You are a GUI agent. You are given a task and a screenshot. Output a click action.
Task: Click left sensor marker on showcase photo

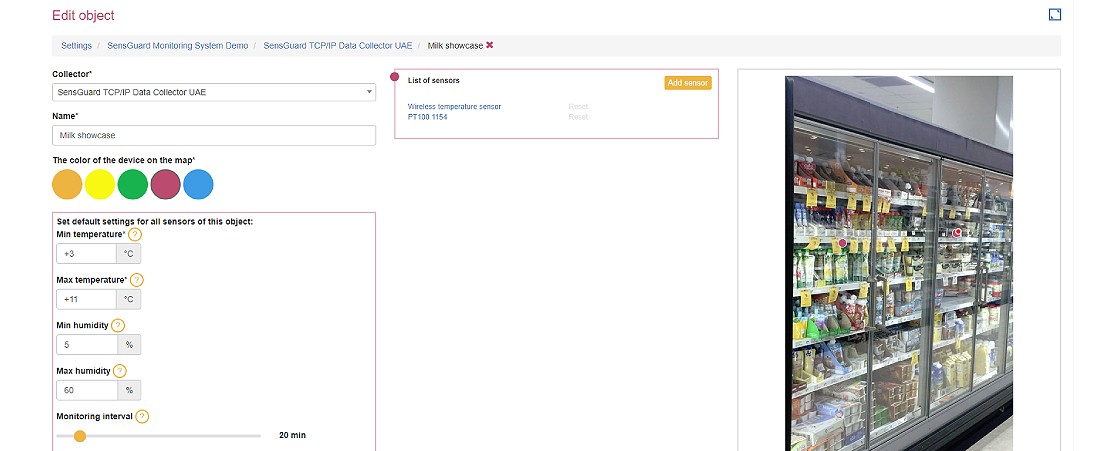(x=842, y=243)
